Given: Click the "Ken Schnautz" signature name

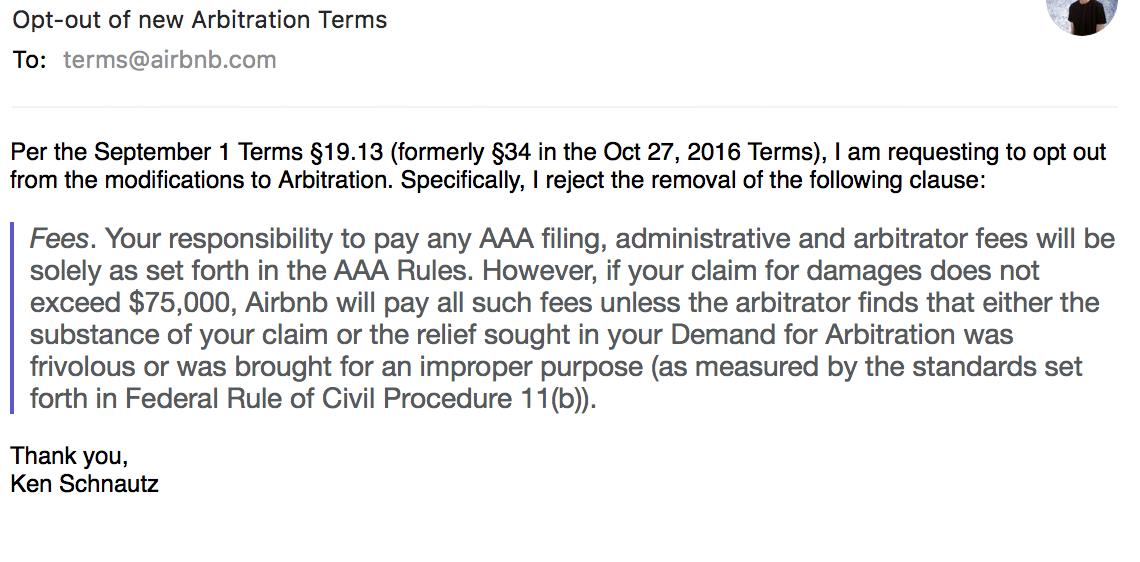Looking at the screenshot, I should point(84,485).
